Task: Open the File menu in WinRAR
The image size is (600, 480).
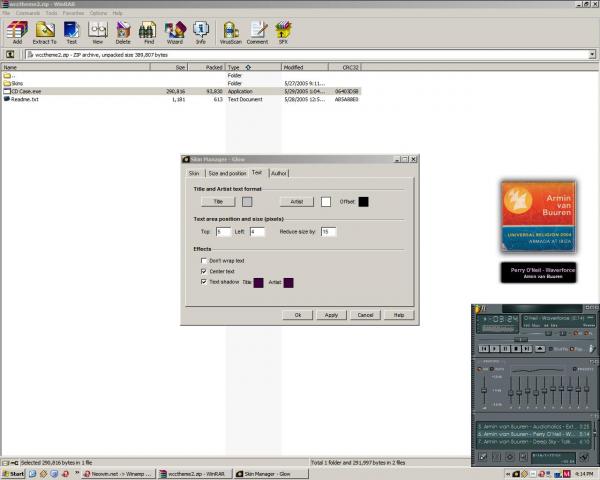Action: [x=7, y=13]
